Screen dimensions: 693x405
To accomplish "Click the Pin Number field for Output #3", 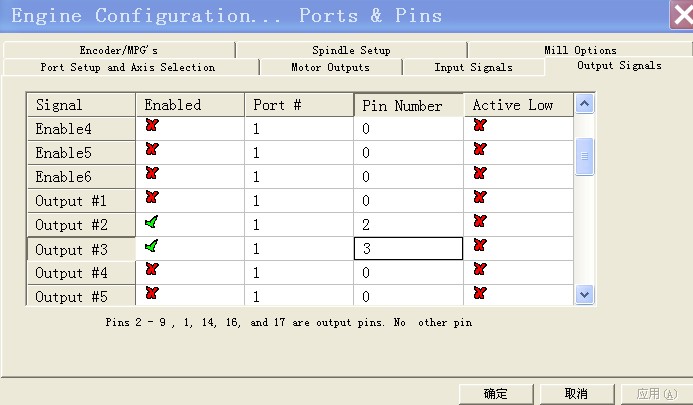I will [x=408, y=248].
